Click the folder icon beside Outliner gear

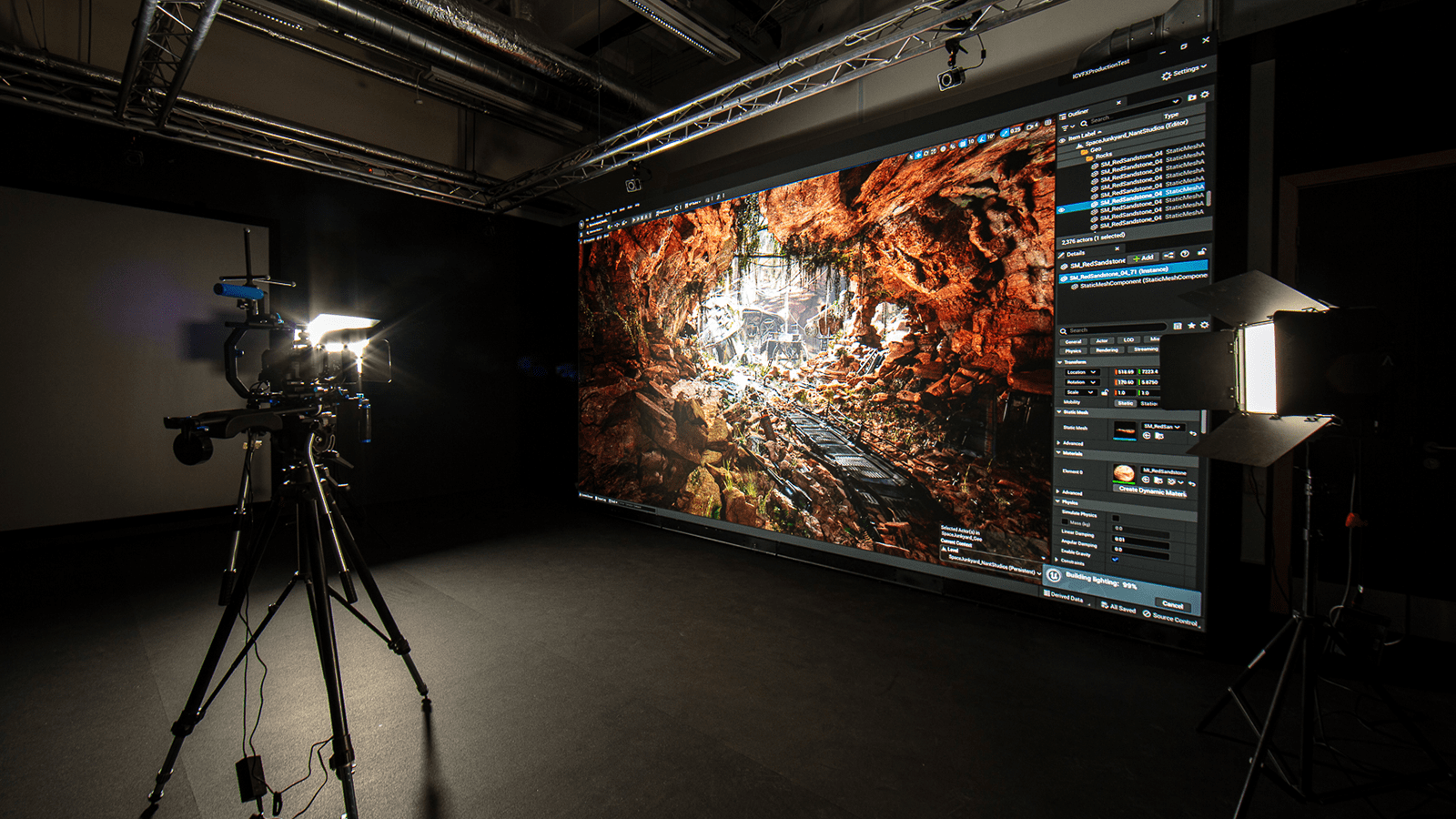coord(1191,97)
